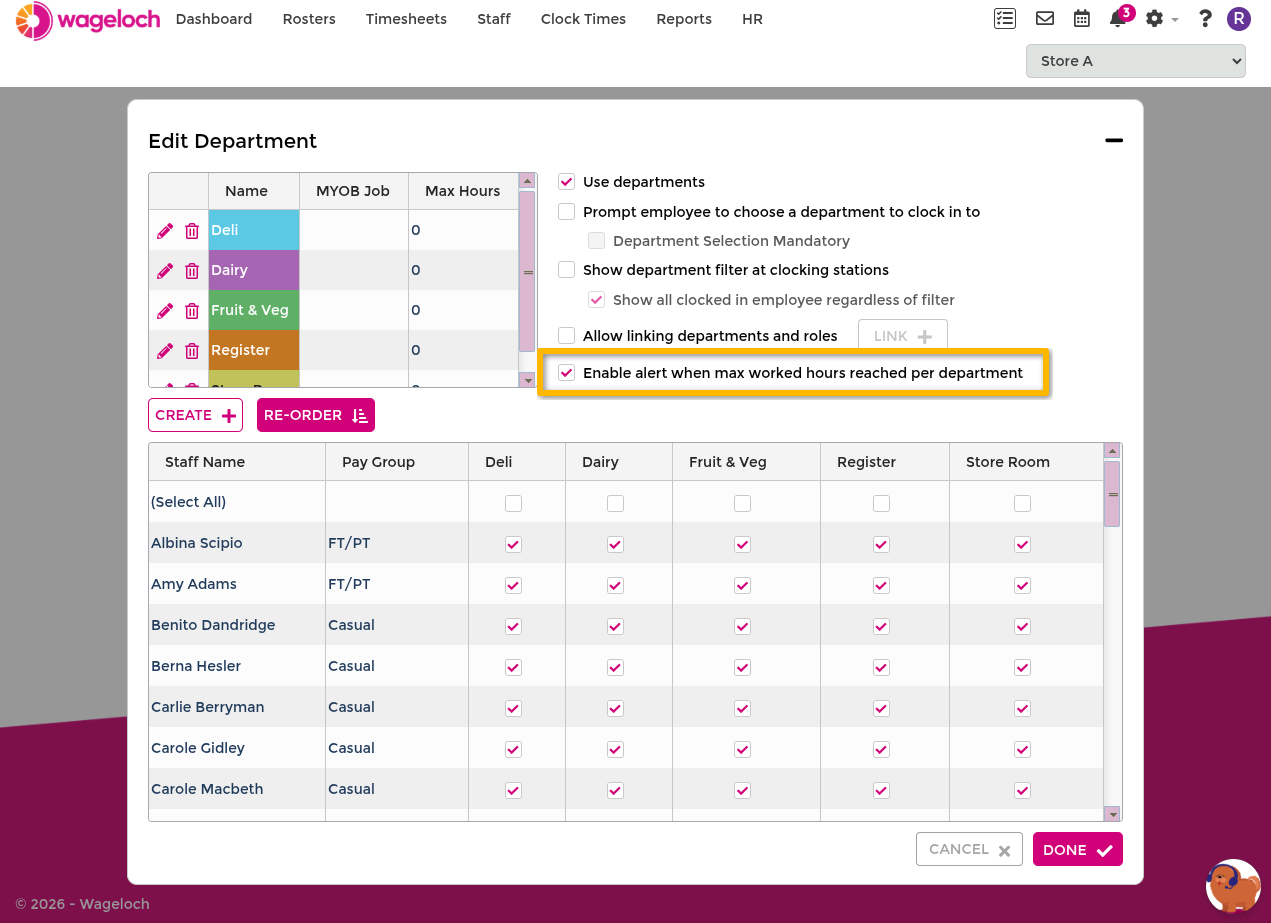
Task: Click the MYOB Job column header
Action: (x=354, y=191)
